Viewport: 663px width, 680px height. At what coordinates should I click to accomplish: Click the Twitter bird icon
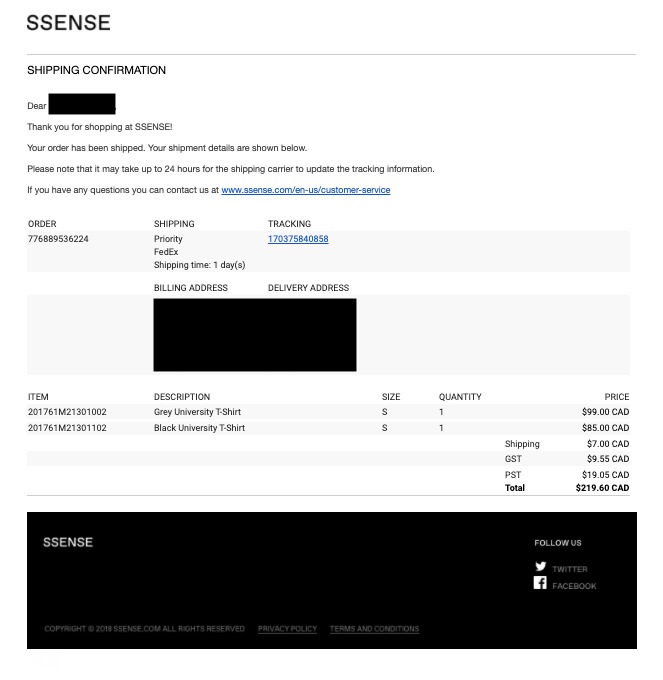(x=540, y=567)
